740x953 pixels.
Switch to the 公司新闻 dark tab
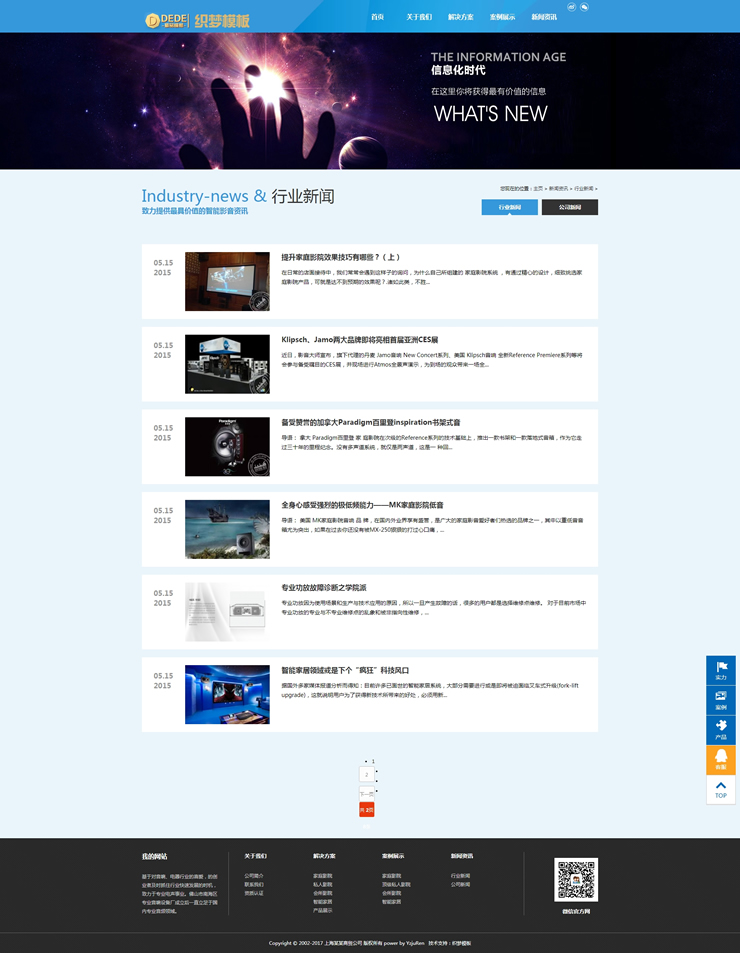569,207
